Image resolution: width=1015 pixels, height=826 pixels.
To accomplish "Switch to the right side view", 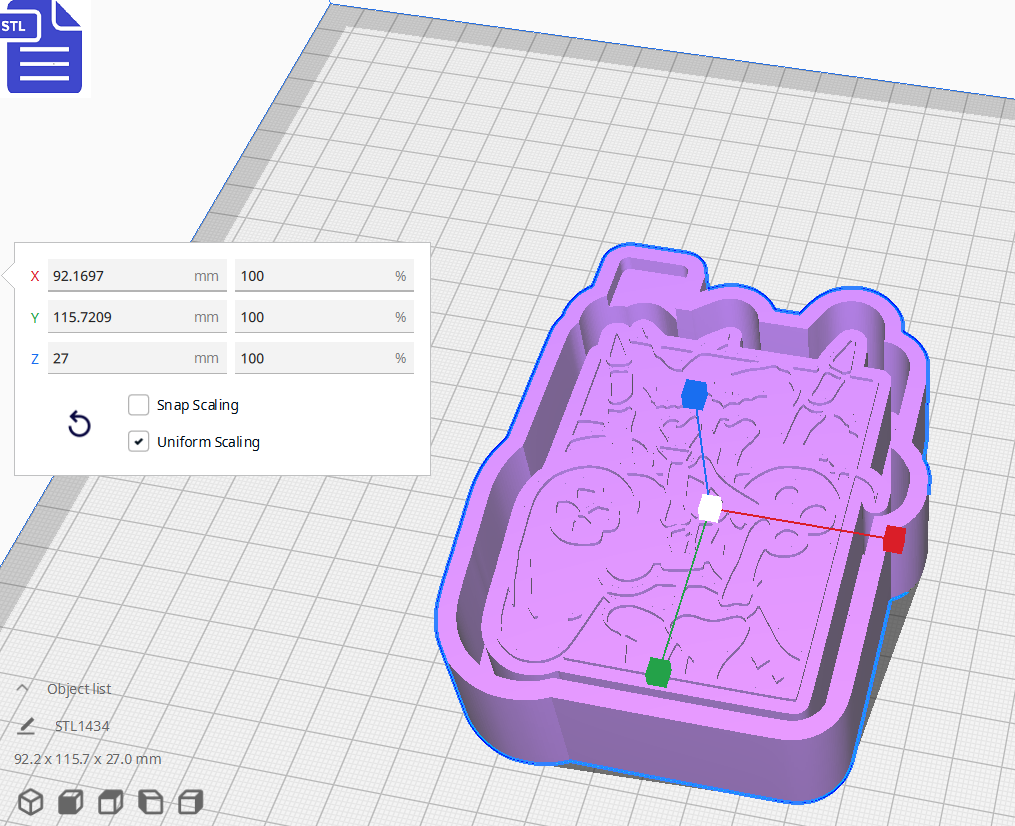I will 189,802.
